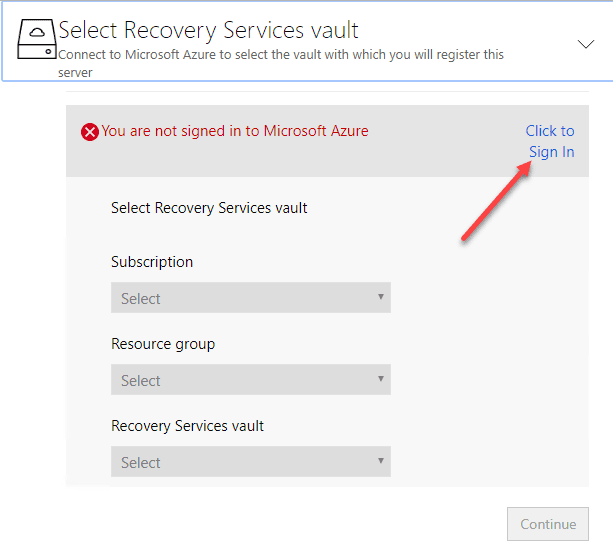Click the 'Resource group' field label

163,344
